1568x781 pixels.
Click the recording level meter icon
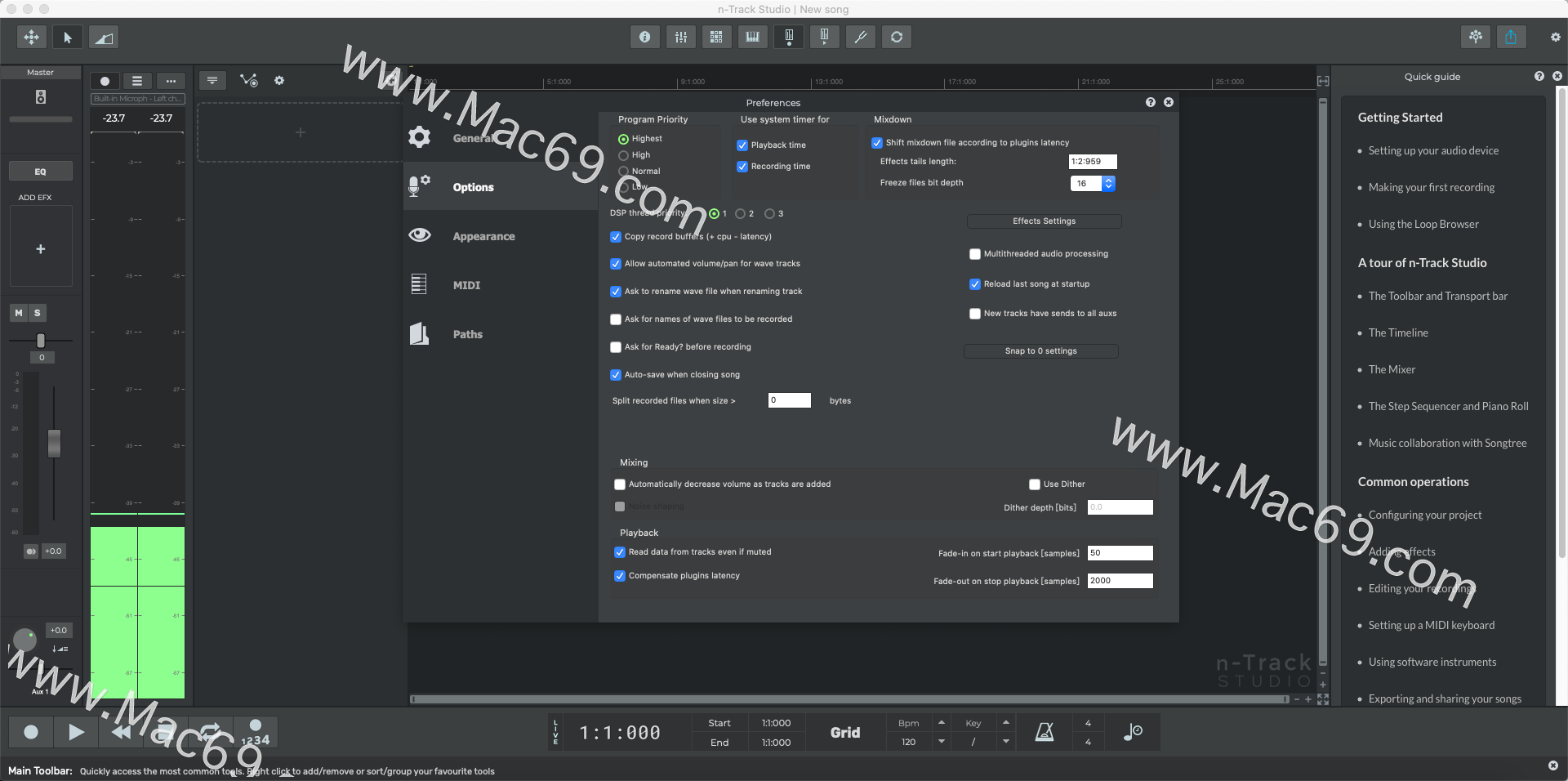pyautogui.click(x=788, y=37)
